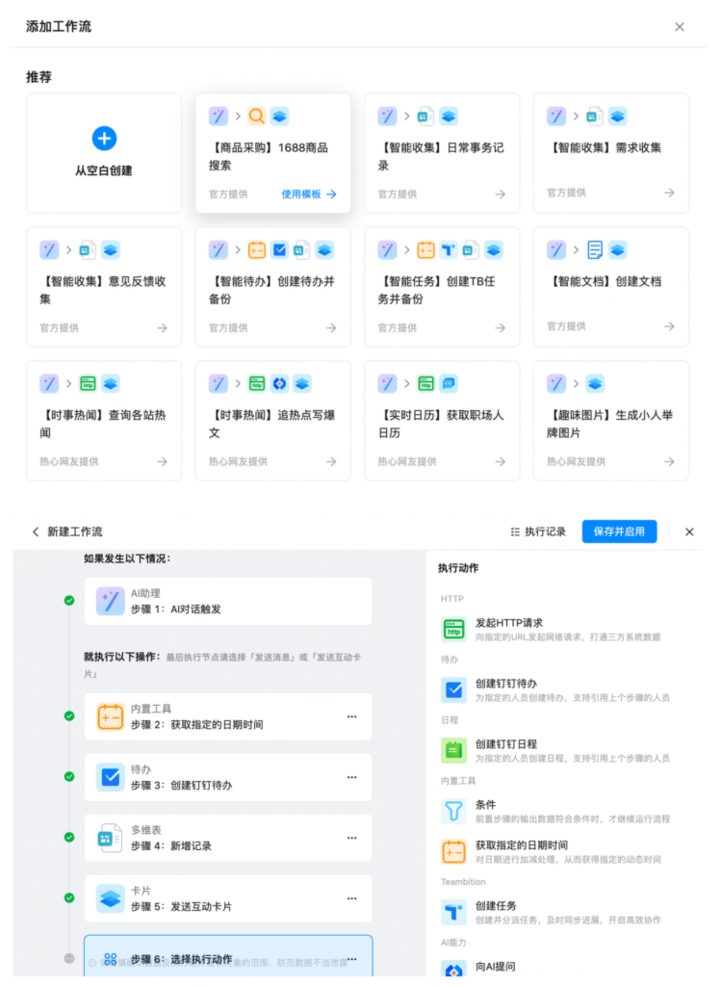Open more options for 步骤 3 创建钉钉待办
Viewport: 720px width, 986px height.
[352, 777]
